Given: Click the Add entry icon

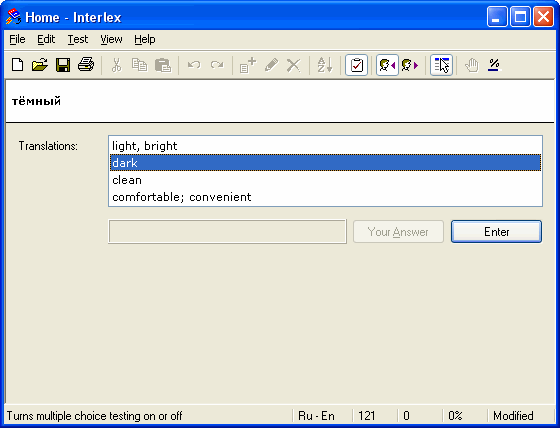Looking at the screenshot, I should coord(248,65).
